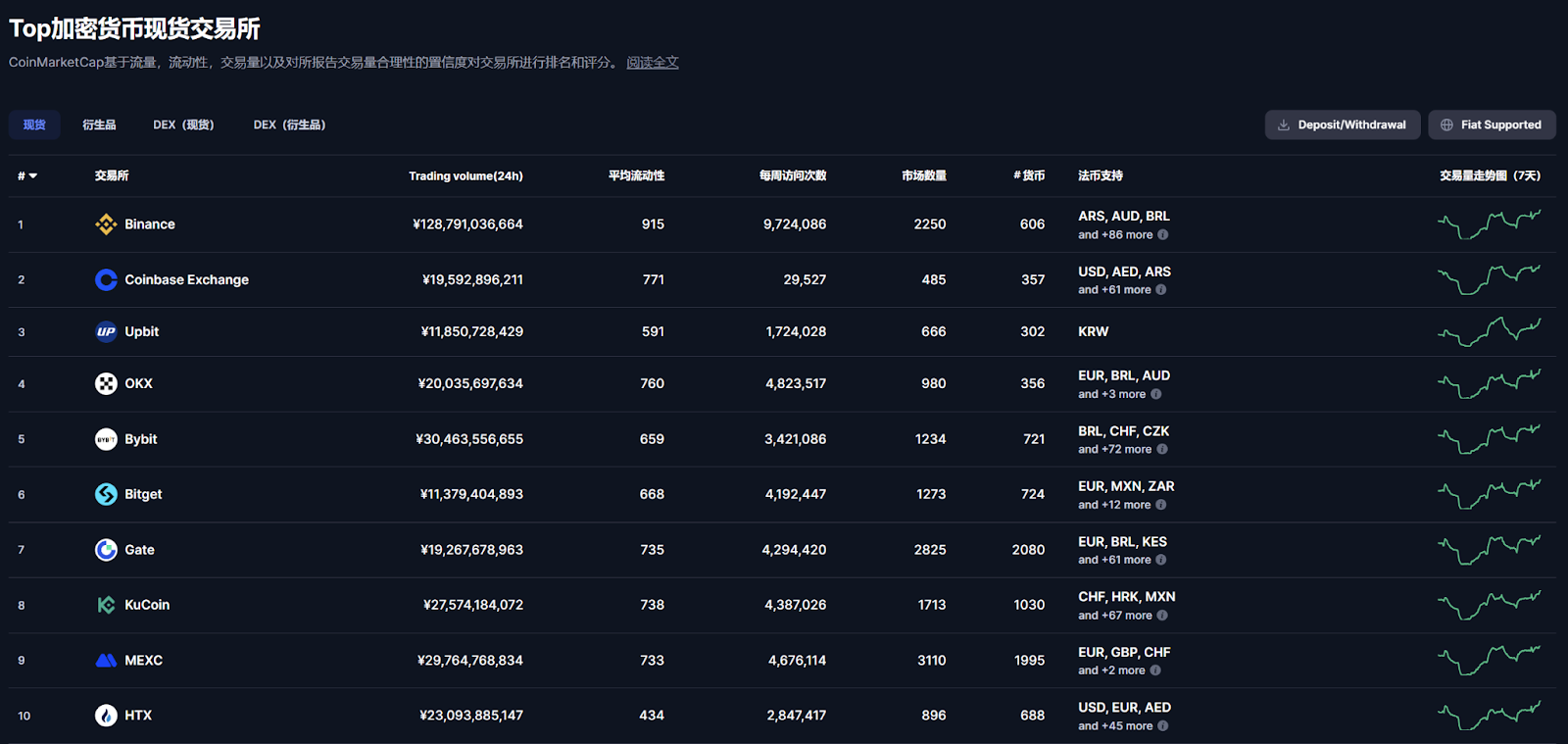Open the MEXC exchange link
Viewport: 1568px width, 744px height.
[x=143, y=661]
